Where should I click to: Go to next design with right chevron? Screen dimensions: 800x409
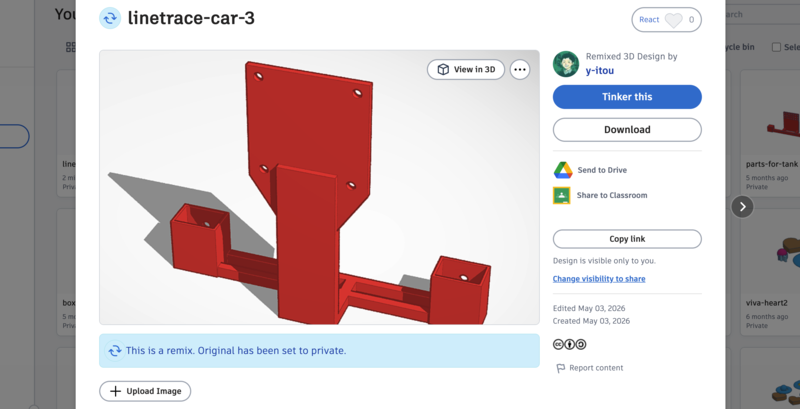click(742, 207)
